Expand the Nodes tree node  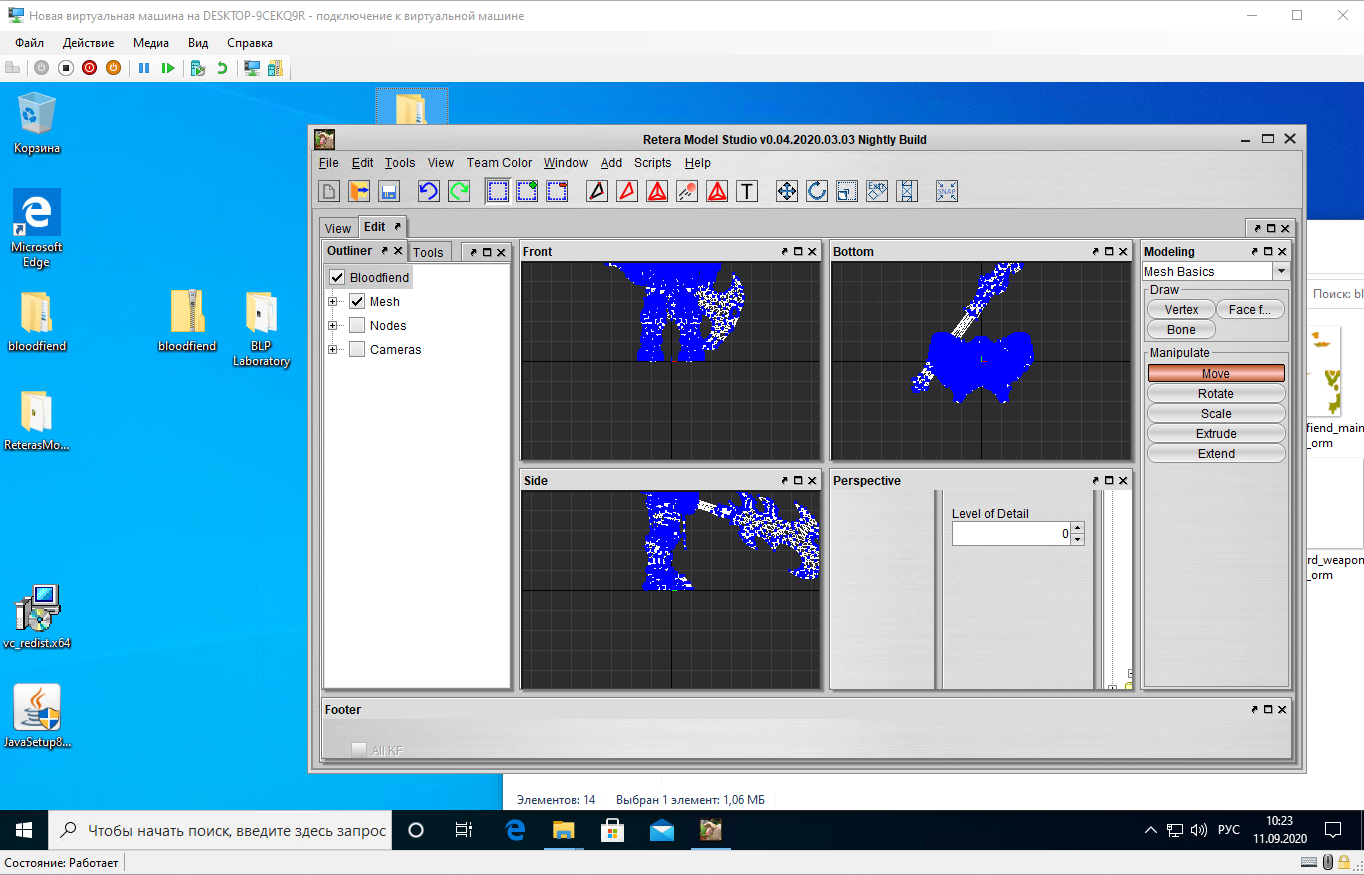click(333, 325)
